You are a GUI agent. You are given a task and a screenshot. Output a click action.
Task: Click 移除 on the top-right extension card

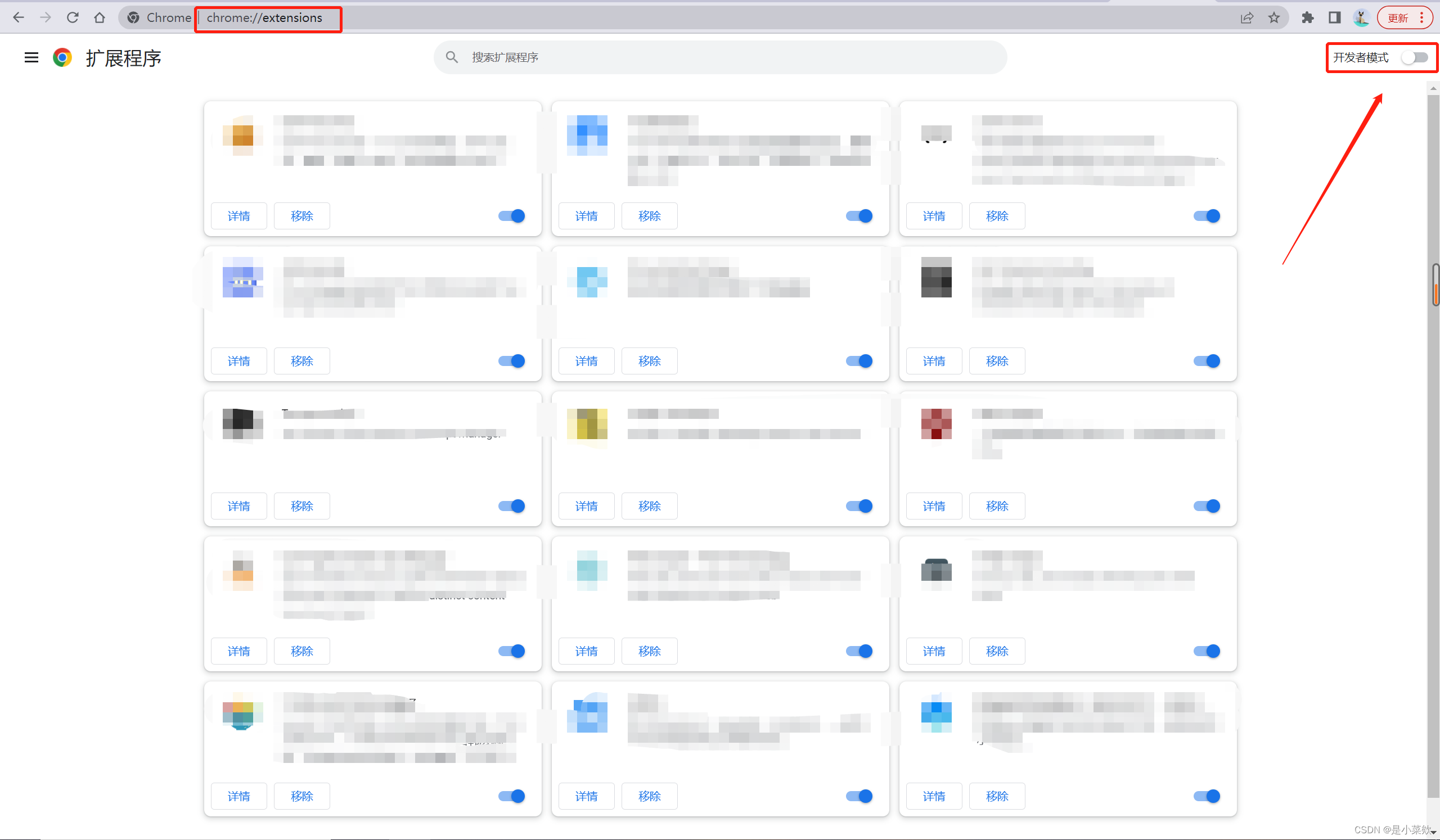[x=997, y=216]
